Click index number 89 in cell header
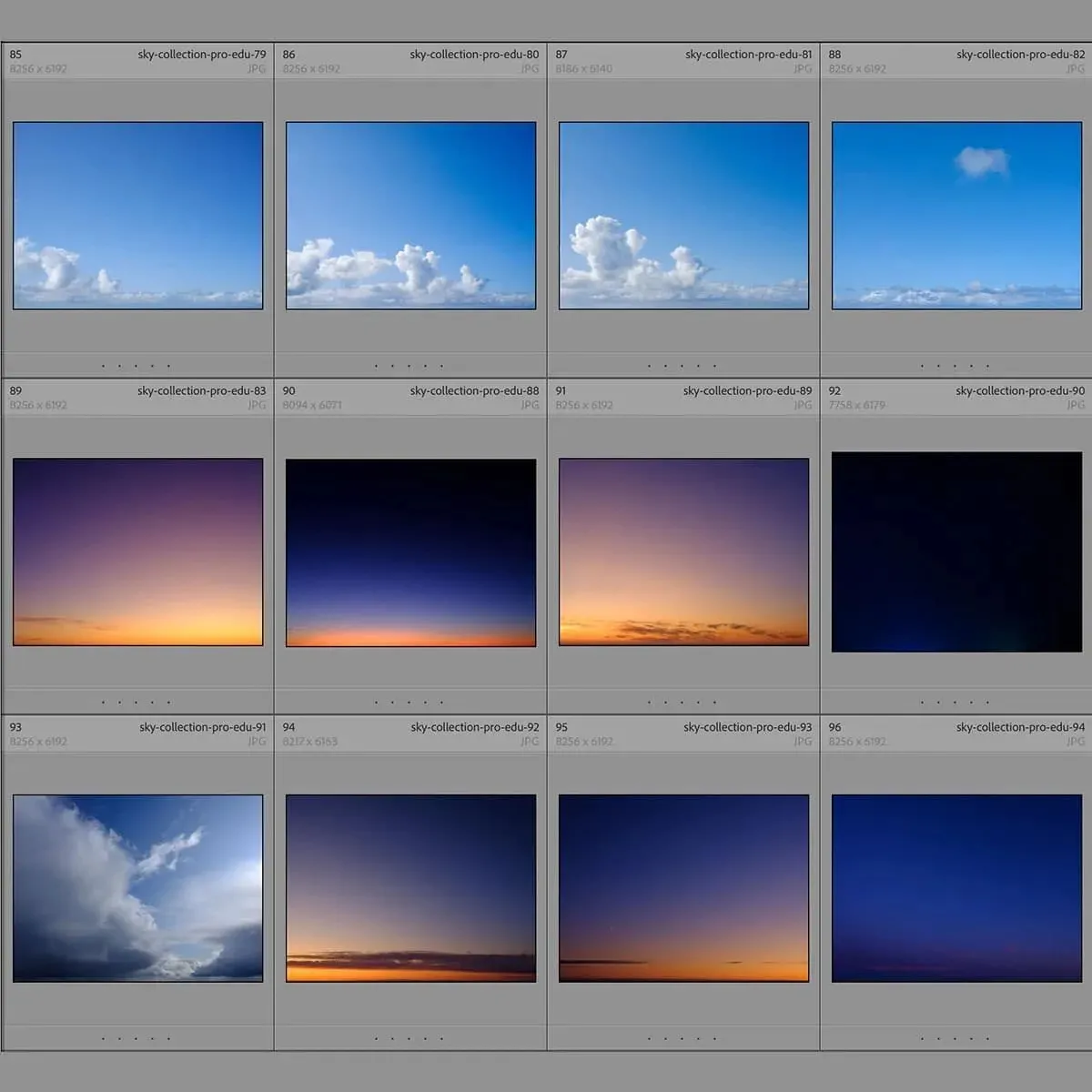Screen dimensions: 1092x1092 (x=15, y=391)
